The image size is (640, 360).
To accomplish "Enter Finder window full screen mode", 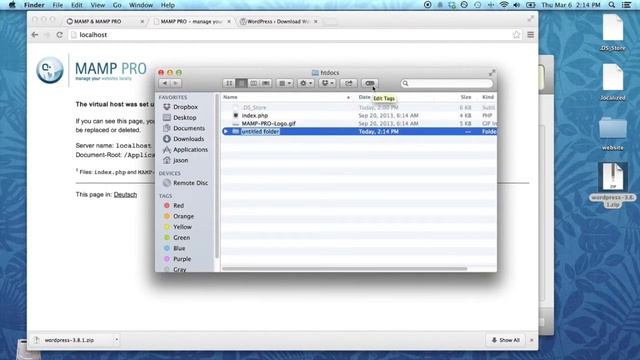I will coord(492,73).
